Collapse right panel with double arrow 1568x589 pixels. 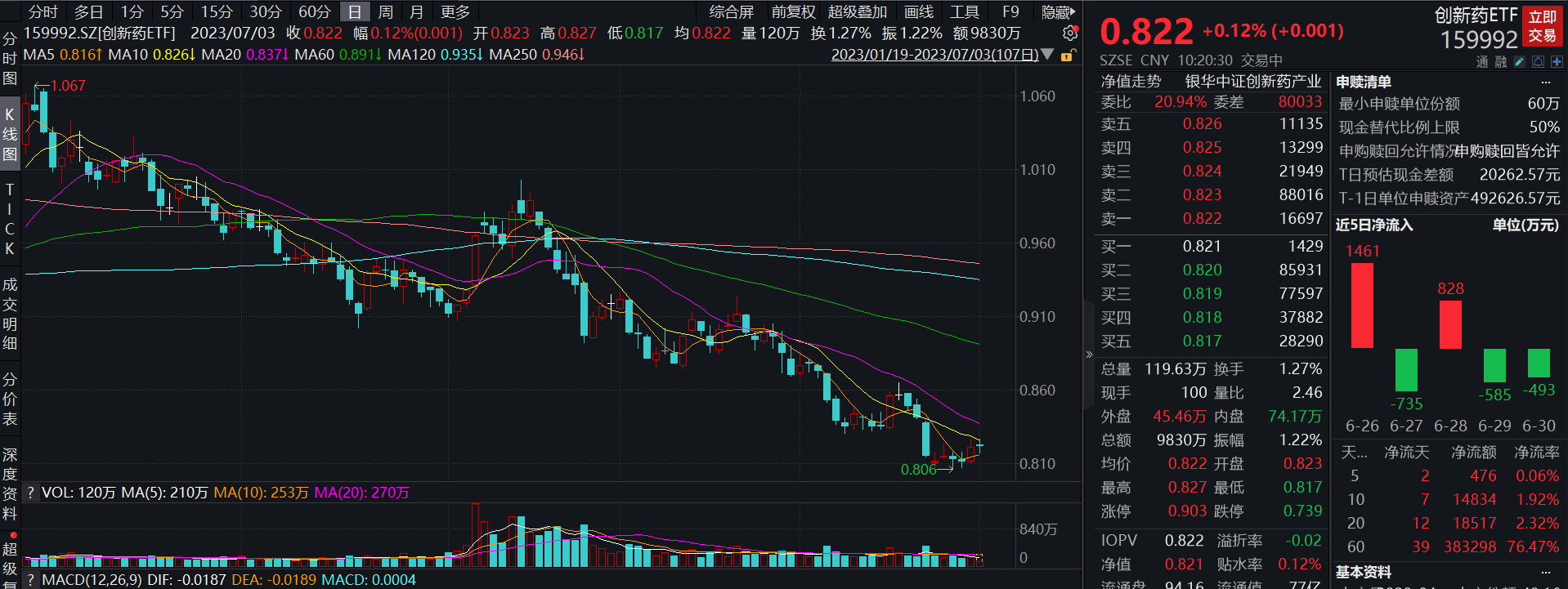coord(1089,355)
